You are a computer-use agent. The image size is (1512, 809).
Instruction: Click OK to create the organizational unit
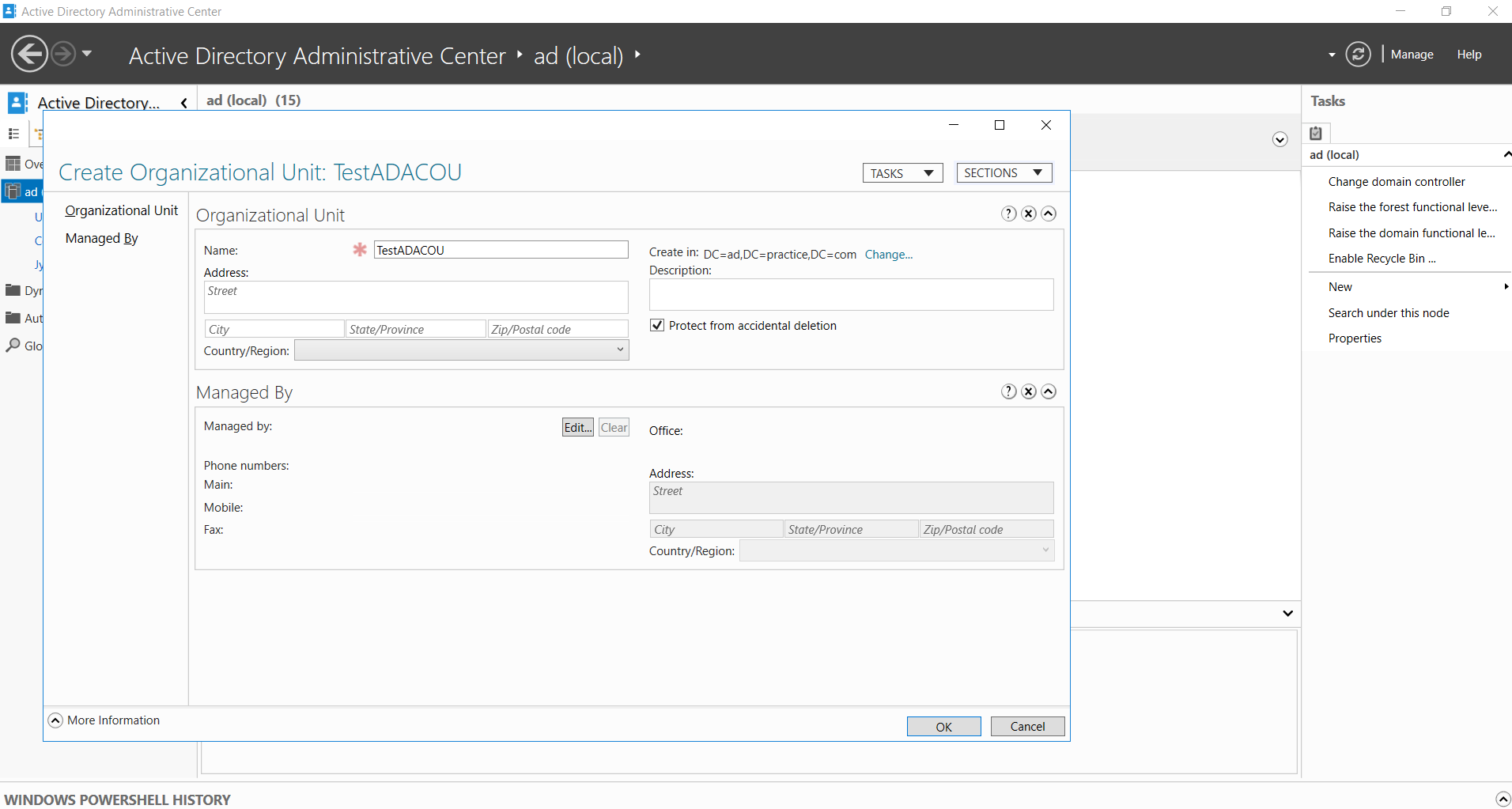[x=944, y=727]
